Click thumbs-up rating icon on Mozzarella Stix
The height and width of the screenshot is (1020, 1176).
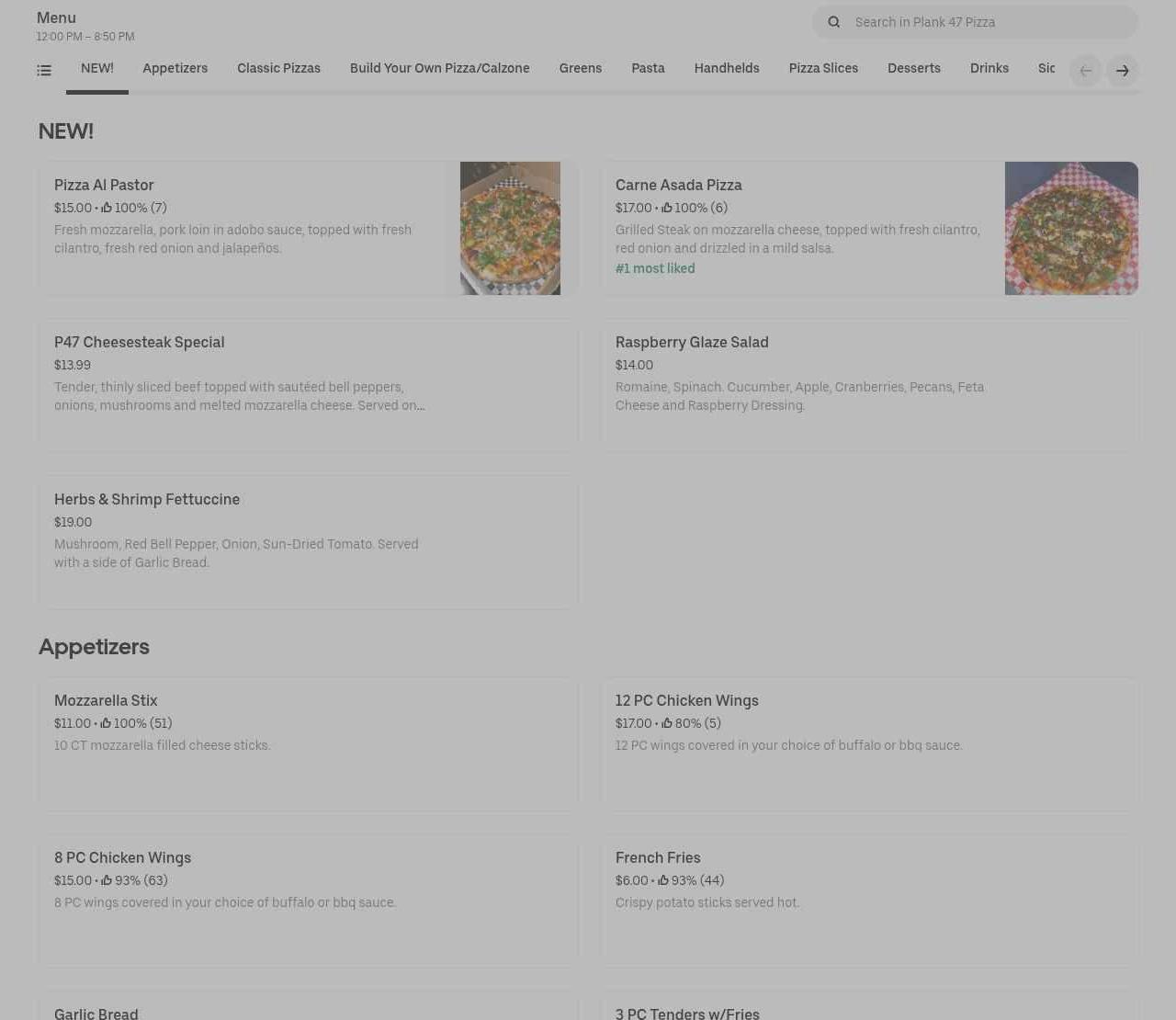click(106, 723)
